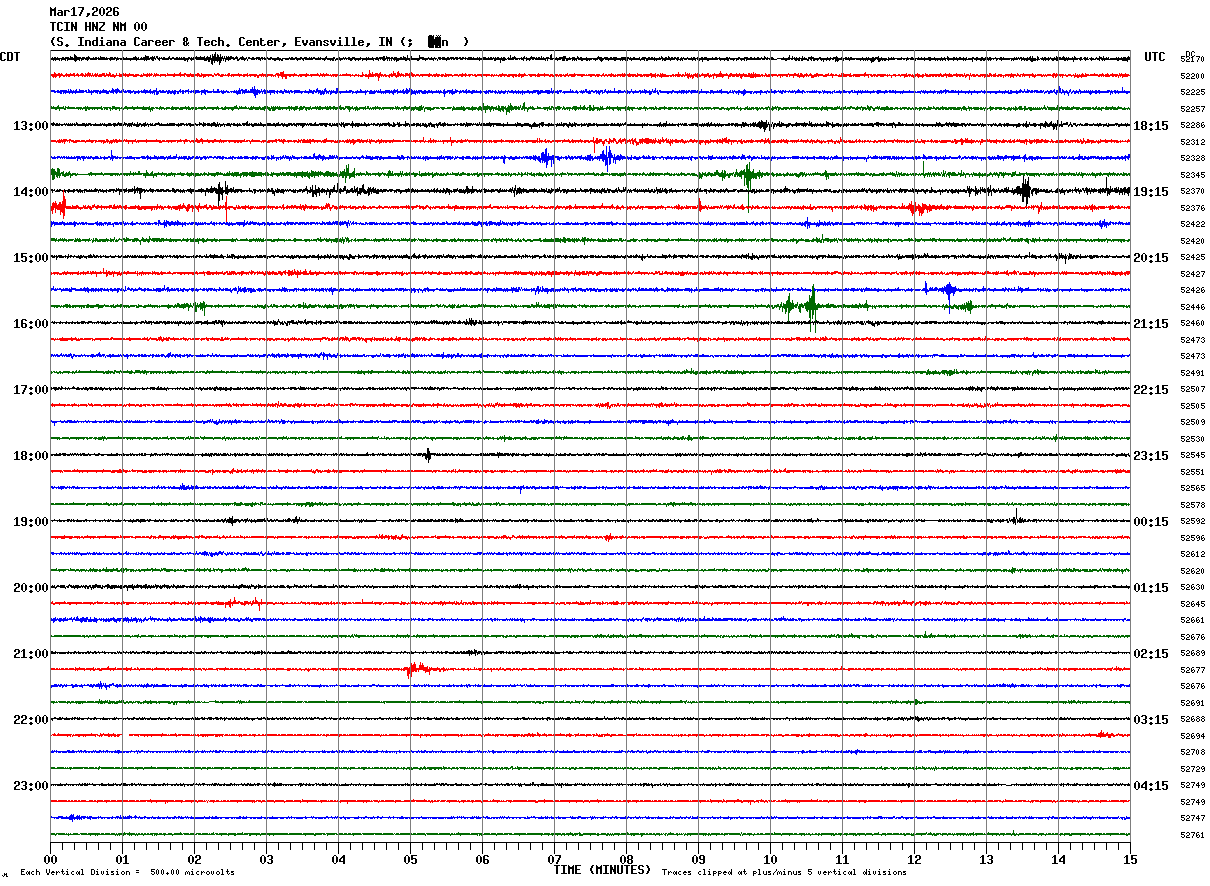Click minute 13 on the time axis
This screenshot has height=886, width=1210.
tap(986, 860)
